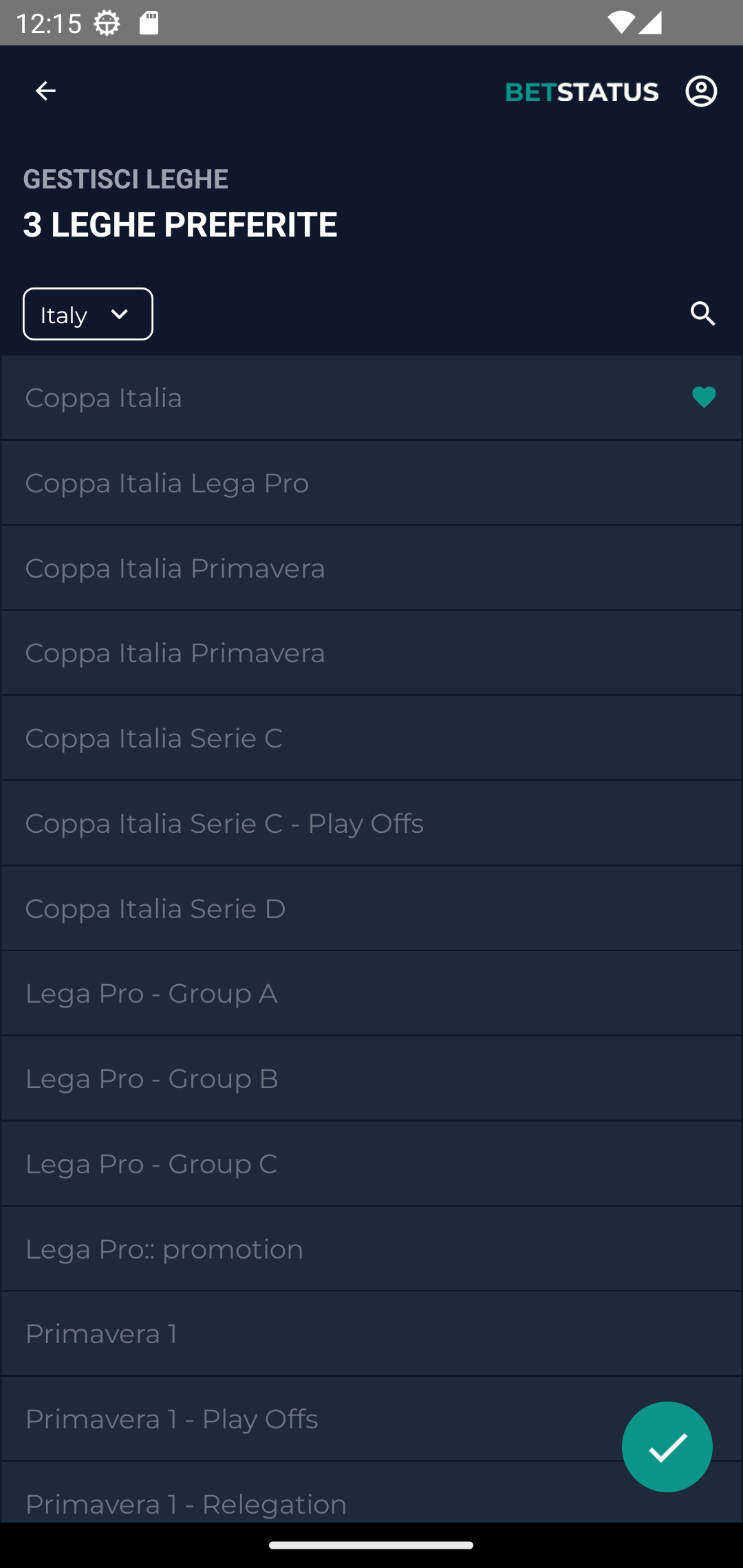Viewport: 743px width, 1568px height.
Task: Tap the back arrow icon
Action: pyautogui.click(x=45, y=91)
